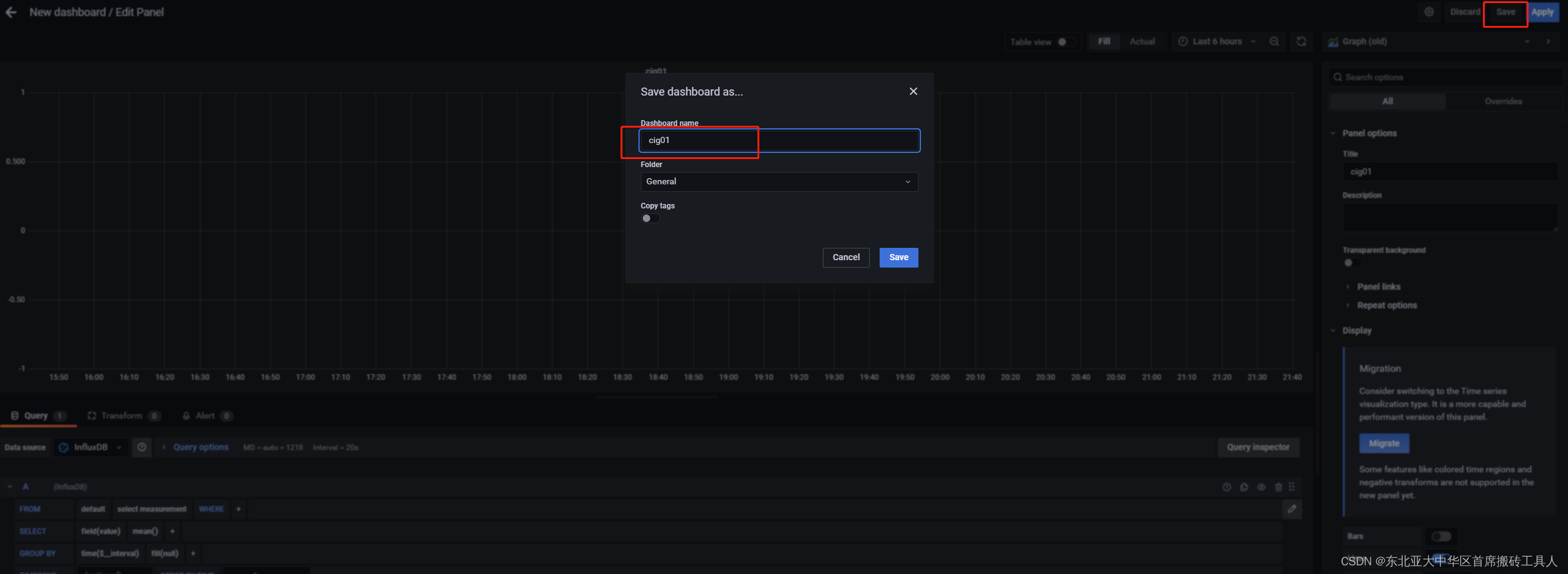
Task: Click the InfluxDB logo icon
Action: [x=64, y=448]
